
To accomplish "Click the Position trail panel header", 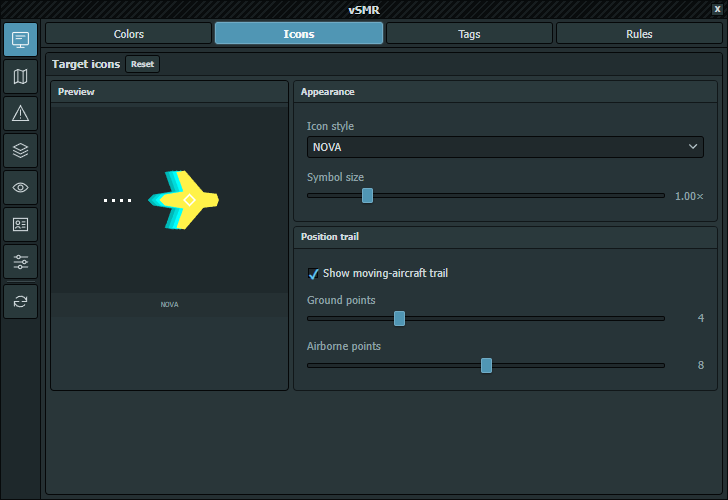I will (506, 237).
